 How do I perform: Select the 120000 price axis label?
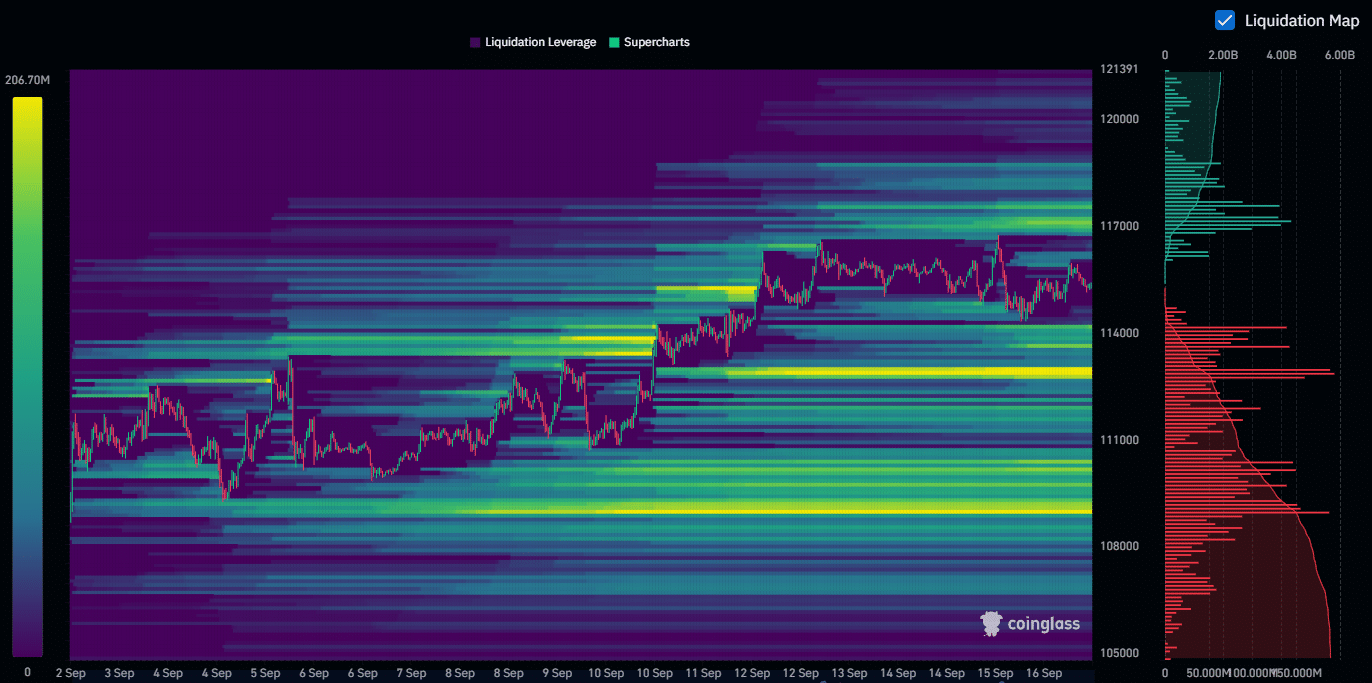1119,119
